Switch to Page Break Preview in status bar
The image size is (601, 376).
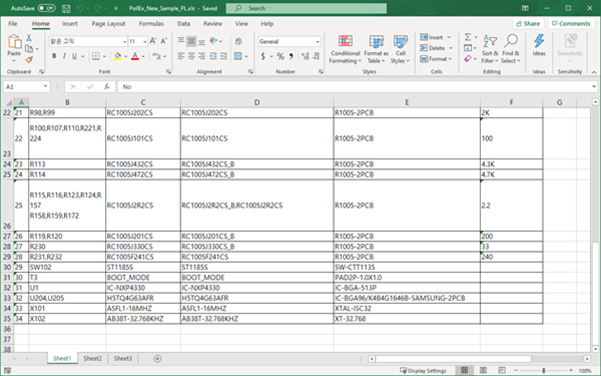(x=502, y=370)
